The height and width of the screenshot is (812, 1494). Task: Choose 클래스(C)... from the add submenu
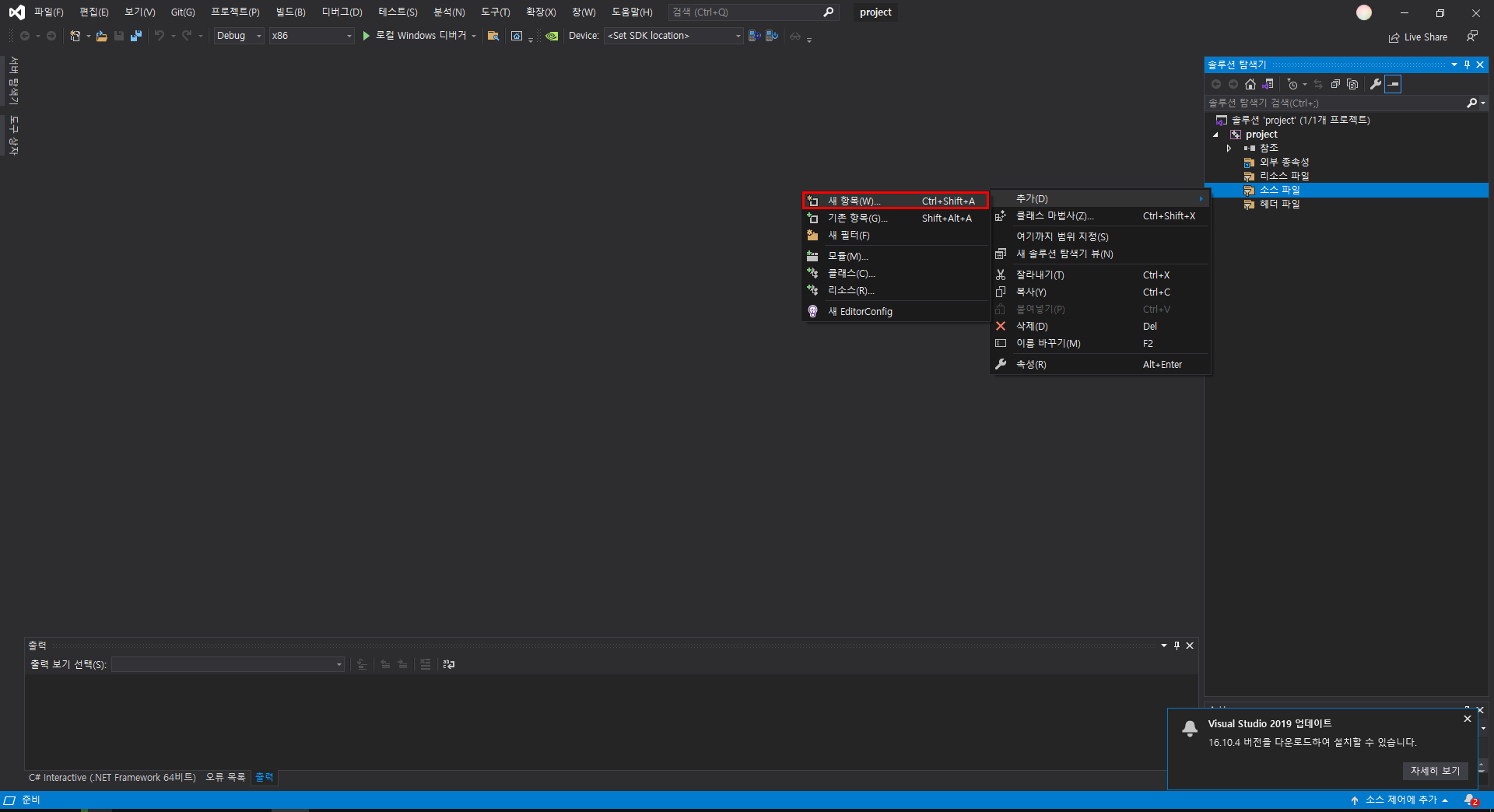pyautogui.click(x=896, y=274)
